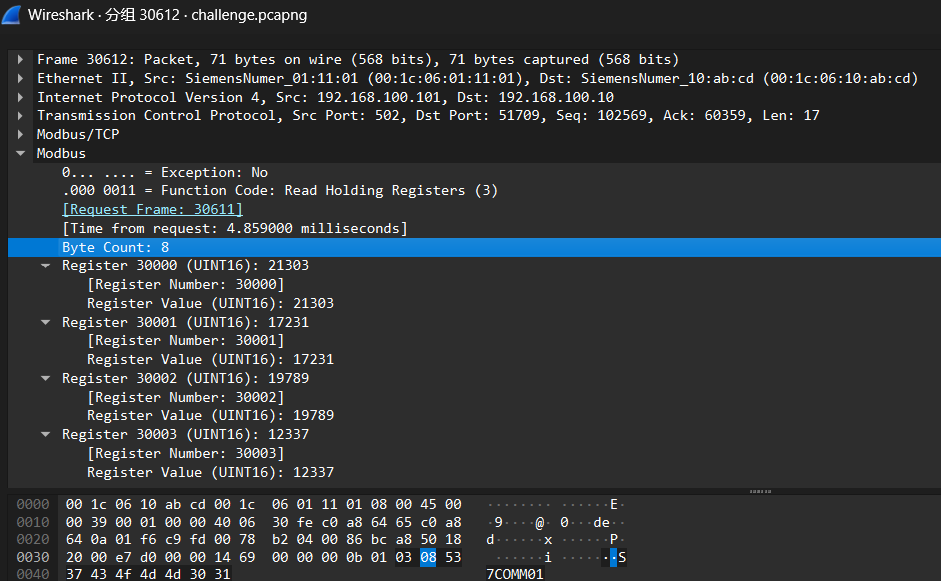The image size is (941, 581).
Task: Collapse the Modbus section
Action: pos(21,154)
